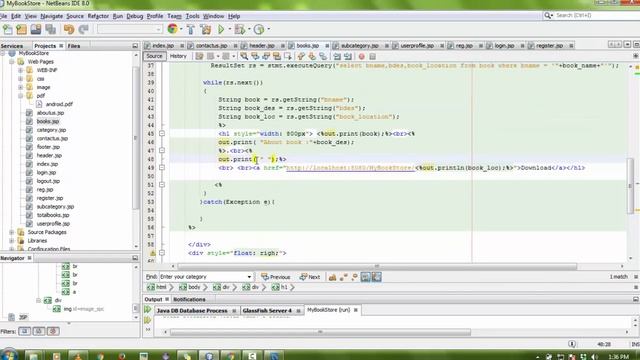Click the Previous Bookmark editor icon
Viewport: 640px width, 360px height.
click(301, 56)
